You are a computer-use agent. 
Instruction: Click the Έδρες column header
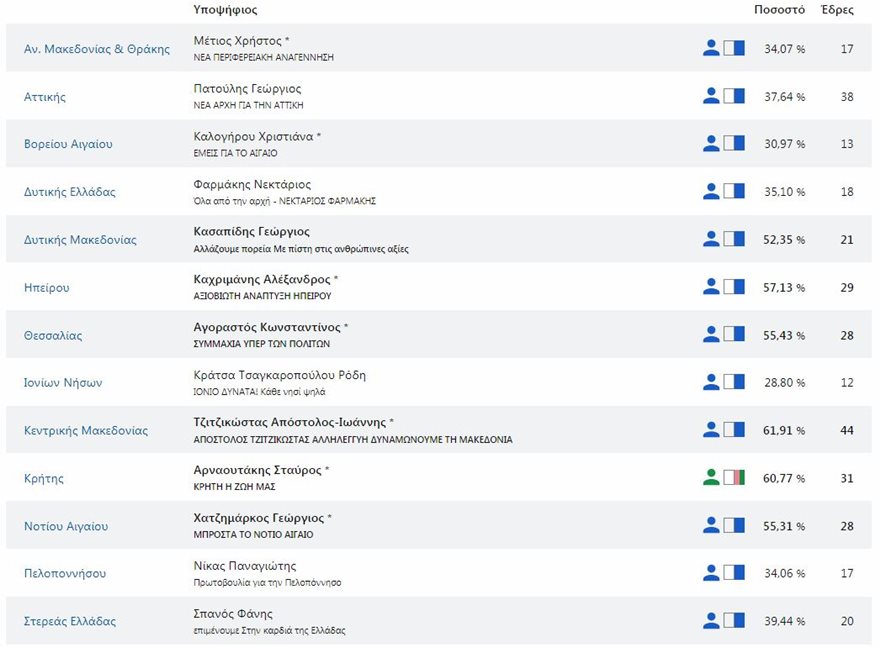pyautogui.click(x=836, y=9)
